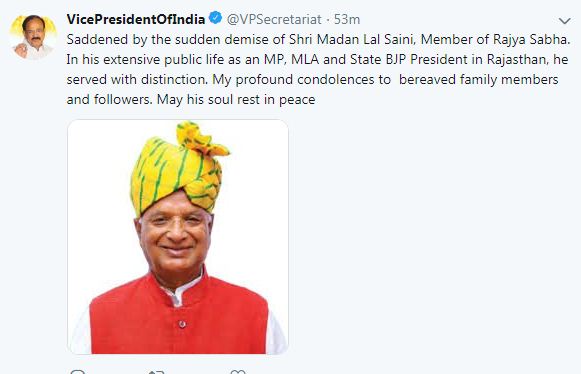Screen dimensions: 581x374
Task: Retweet the post using the retweet icon
Action: point(156,371)
